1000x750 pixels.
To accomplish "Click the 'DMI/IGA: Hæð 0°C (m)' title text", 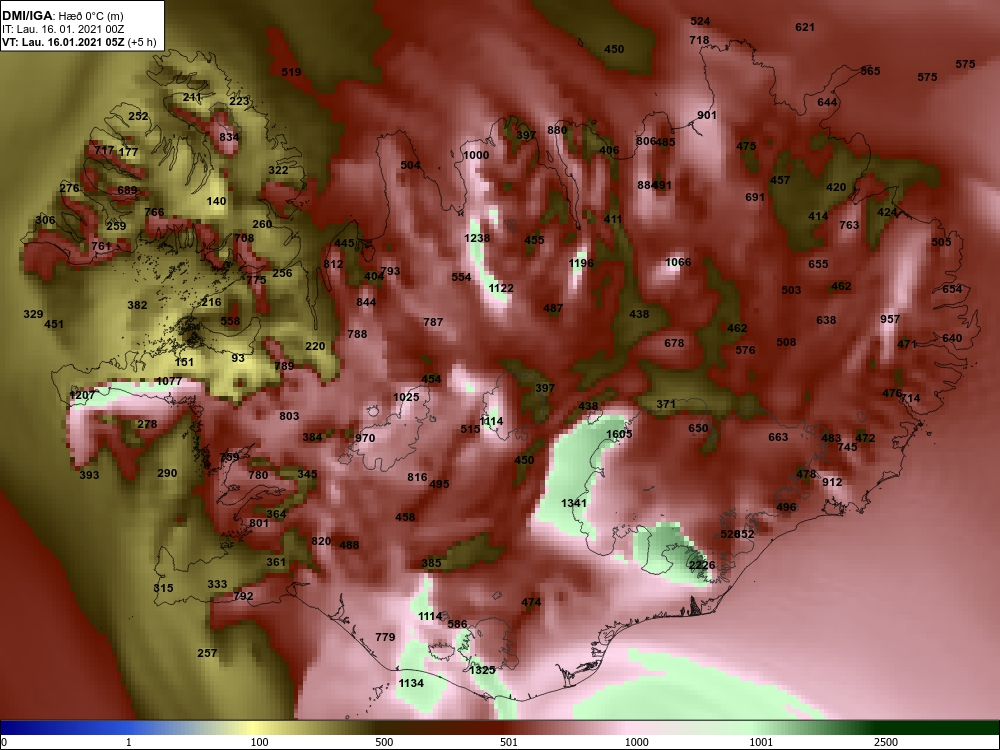I will coord(61,15).
